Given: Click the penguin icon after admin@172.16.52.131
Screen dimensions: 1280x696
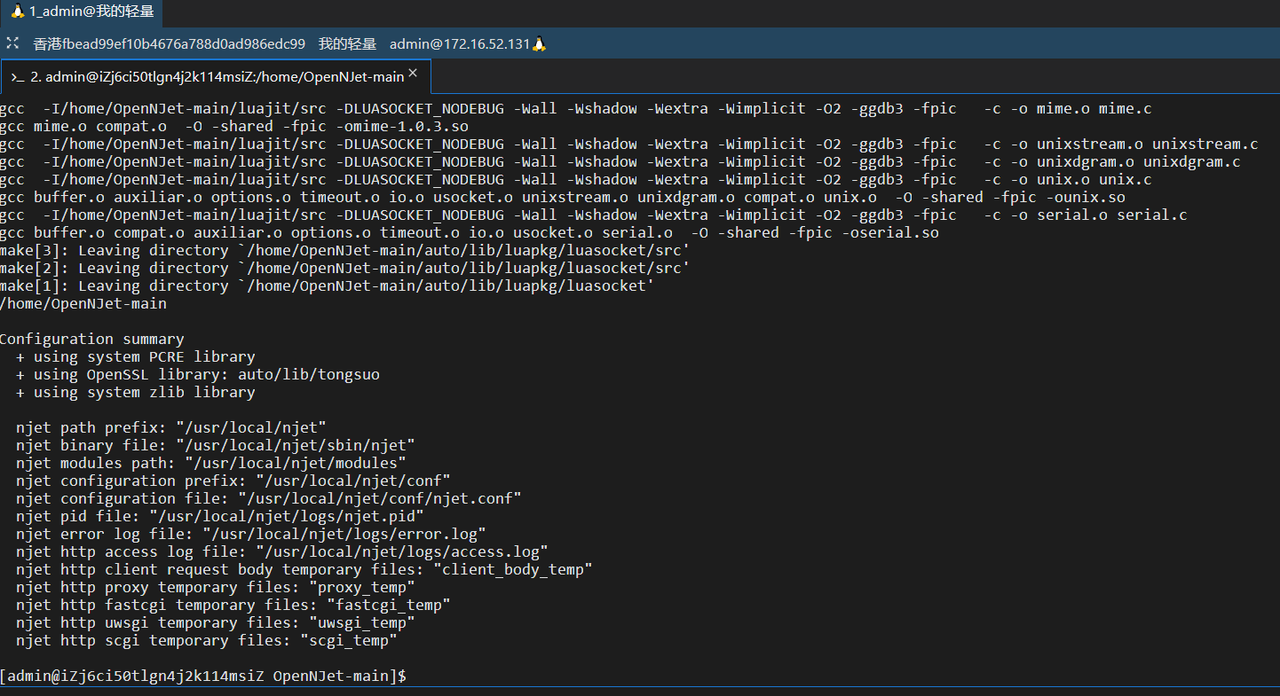Looking at the screenshot, I should pos(539,44).
